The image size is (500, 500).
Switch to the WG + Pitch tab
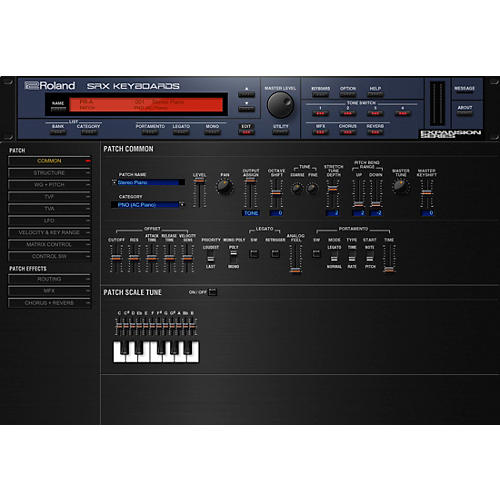coord(49,185)
